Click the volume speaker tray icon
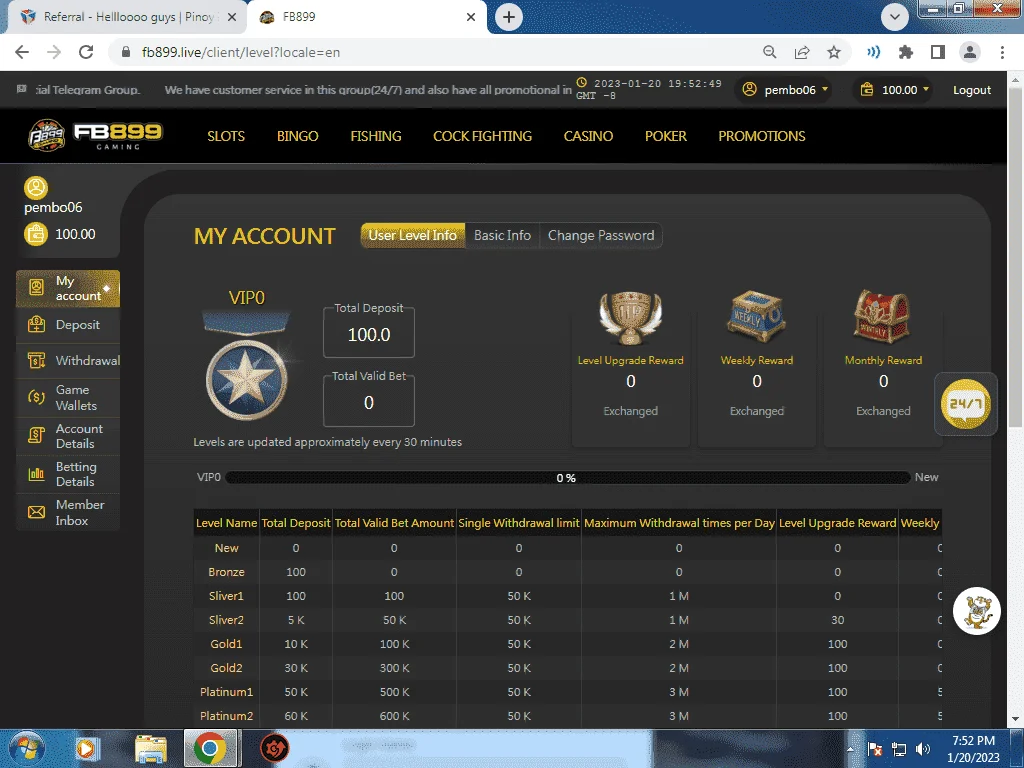The height and width of the screenshot is (768, 1024). click(922, 749)
